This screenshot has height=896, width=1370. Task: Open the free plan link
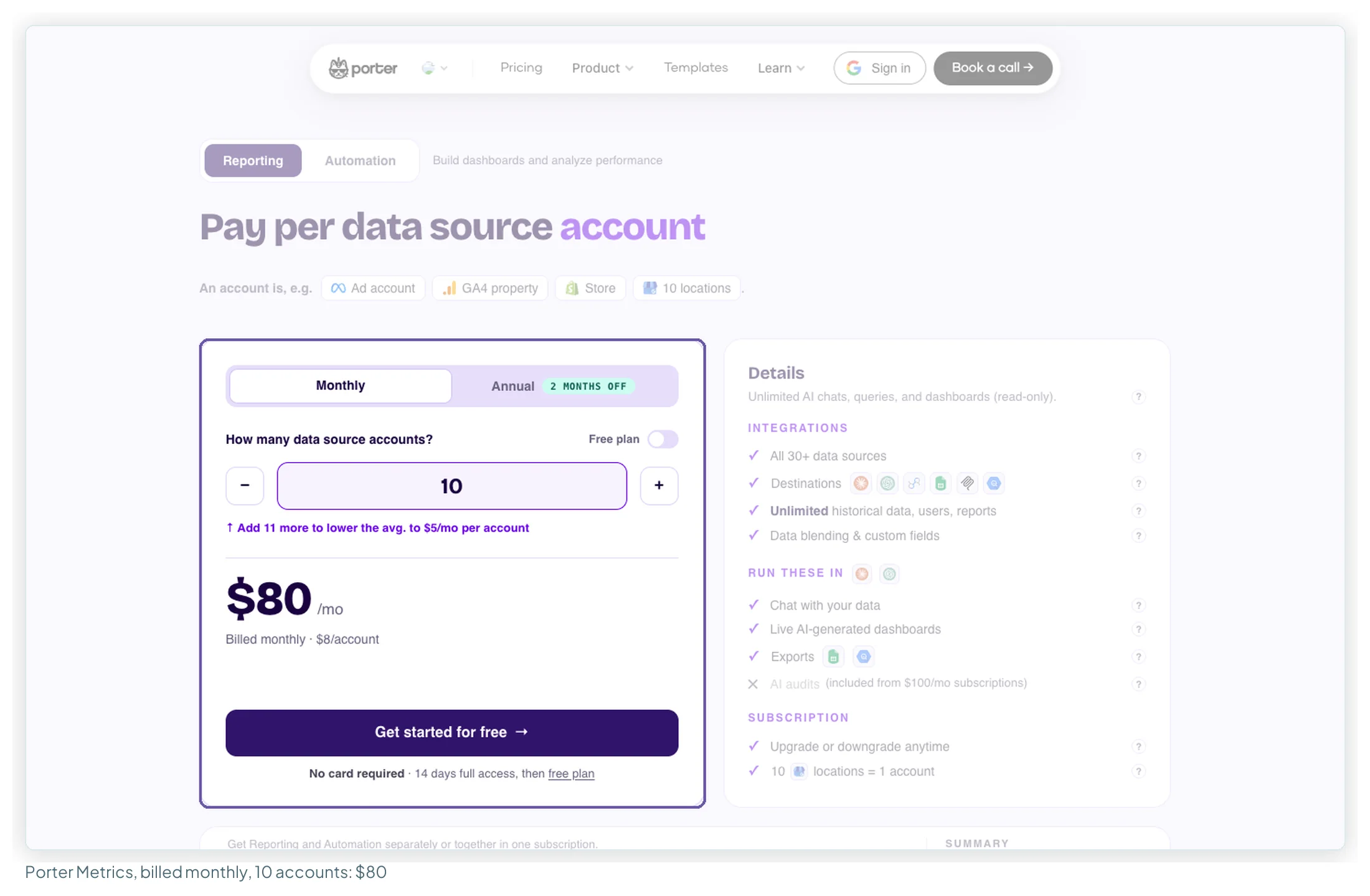click(x=571, y=773)
